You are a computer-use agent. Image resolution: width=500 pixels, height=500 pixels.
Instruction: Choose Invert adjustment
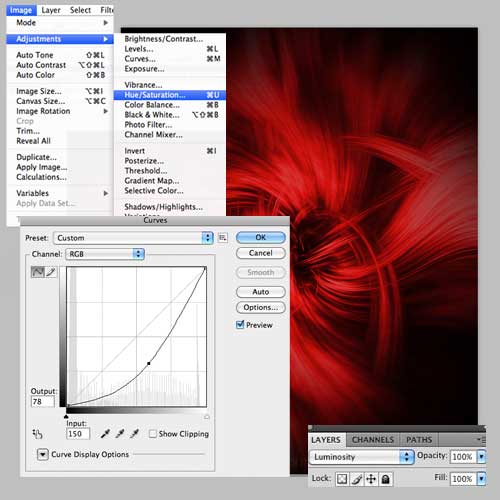pos(170,151)
